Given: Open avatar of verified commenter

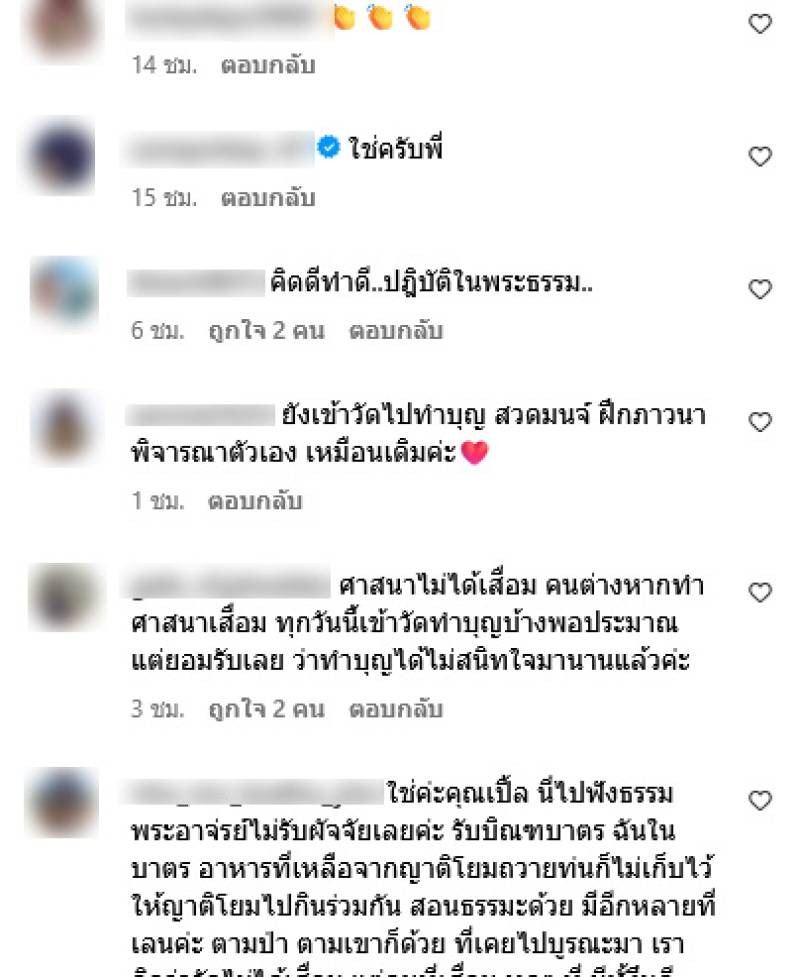Looking at the screenshot, I should 60,156.
